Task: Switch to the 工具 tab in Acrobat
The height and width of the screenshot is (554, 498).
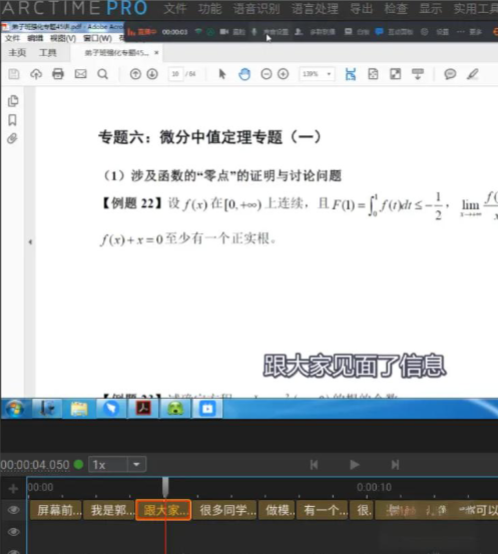Action: click(x=48, y=53)
